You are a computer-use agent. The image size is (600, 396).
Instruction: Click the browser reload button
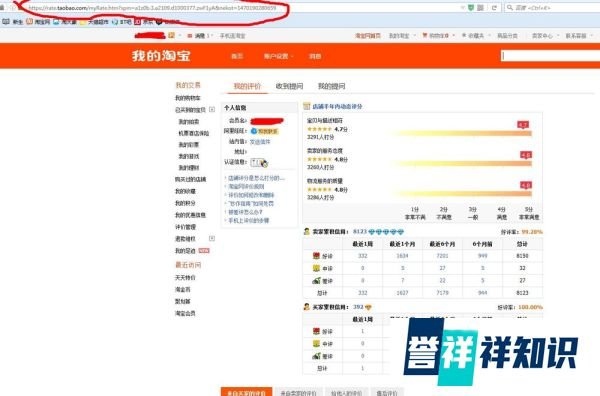tap(494, 7)
